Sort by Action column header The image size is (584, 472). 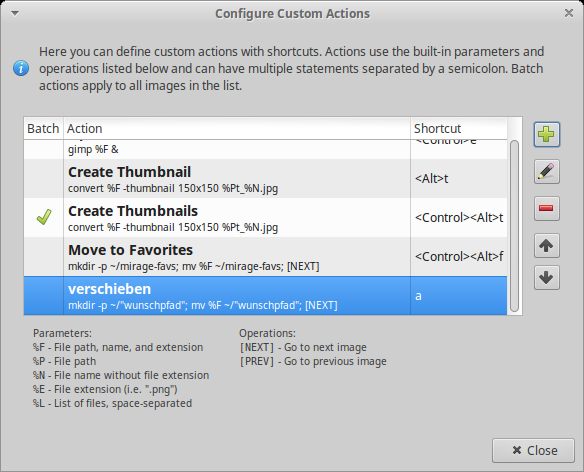[237, 129]
